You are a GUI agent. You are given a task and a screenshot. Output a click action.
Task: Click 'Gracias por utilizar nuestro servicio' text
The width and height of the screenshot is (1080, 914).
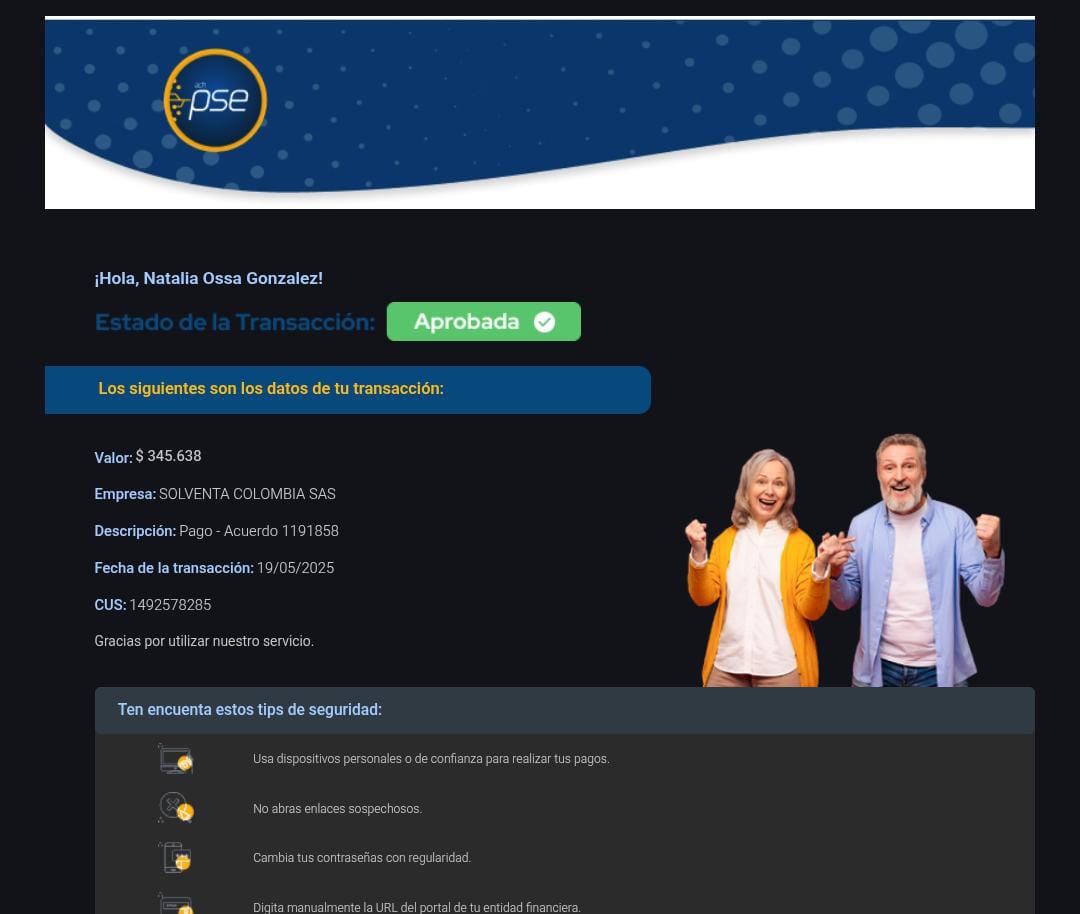click(204, 641)
